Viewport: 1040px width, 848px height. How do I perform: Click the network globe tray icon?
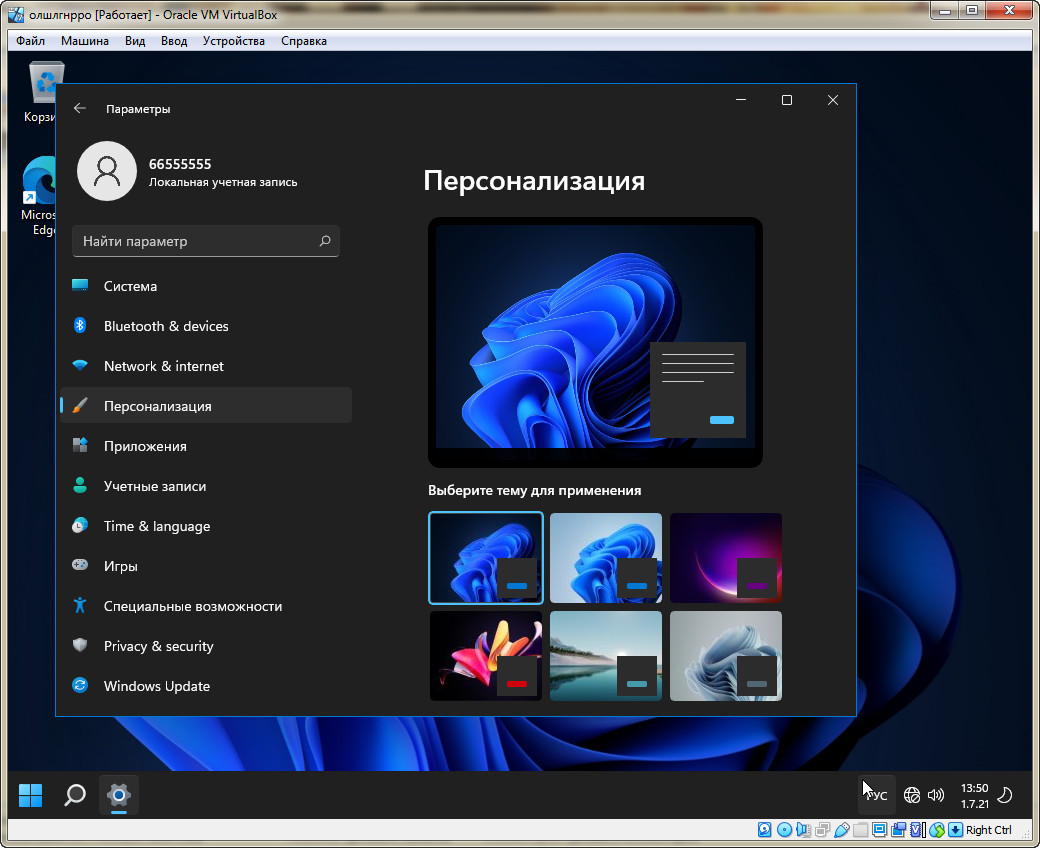(911, 796)
